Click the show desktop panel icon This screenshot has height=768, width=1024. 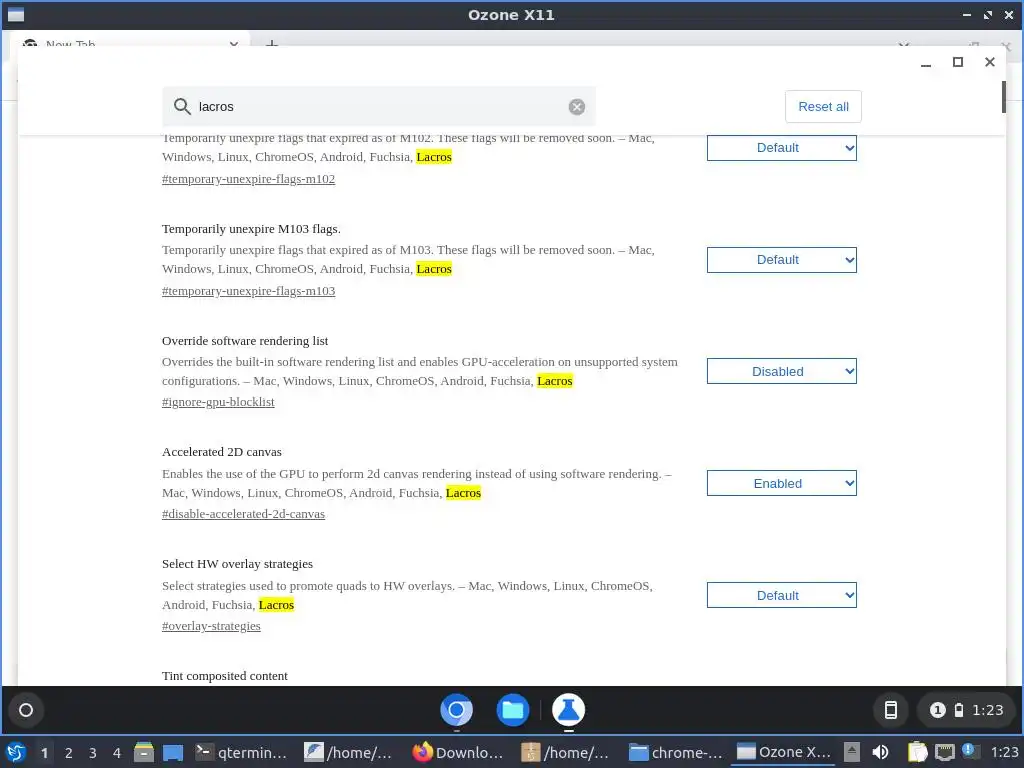point(173,752)
